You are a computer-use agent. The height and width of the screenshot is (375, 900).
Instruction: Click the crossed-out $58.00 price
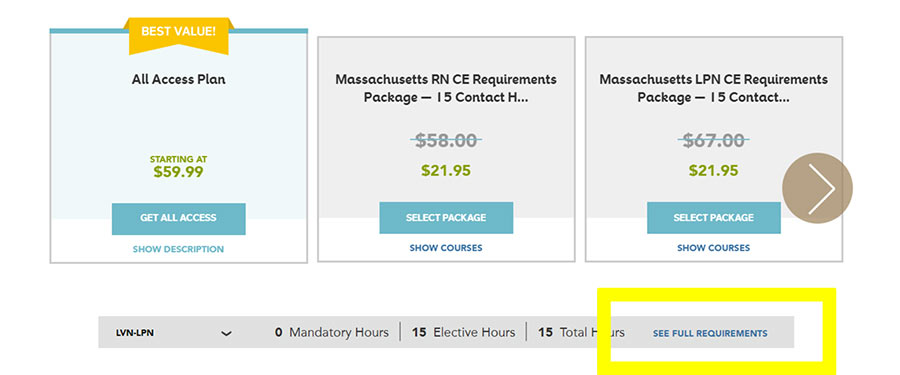(x=446, y=140)
